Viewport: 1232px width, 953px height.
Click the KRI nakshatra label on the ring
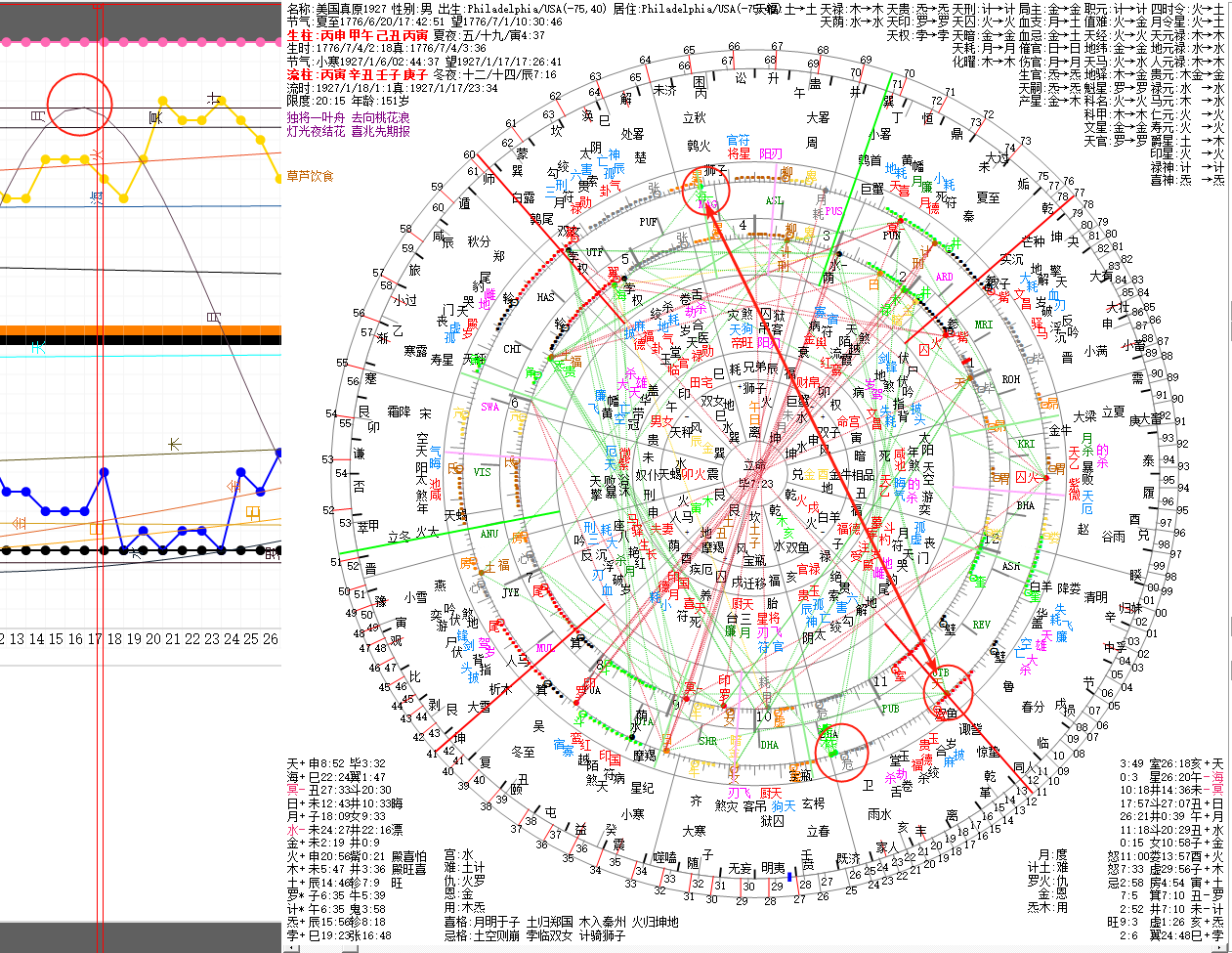(1026, 444)
